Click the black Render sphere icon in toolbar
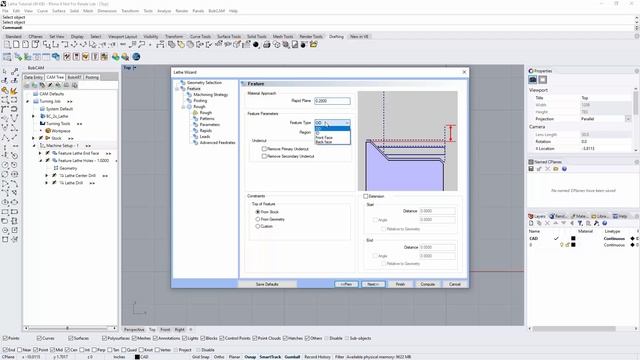The width and height of the screenshot is (640, 360). [x=256, y=44]
